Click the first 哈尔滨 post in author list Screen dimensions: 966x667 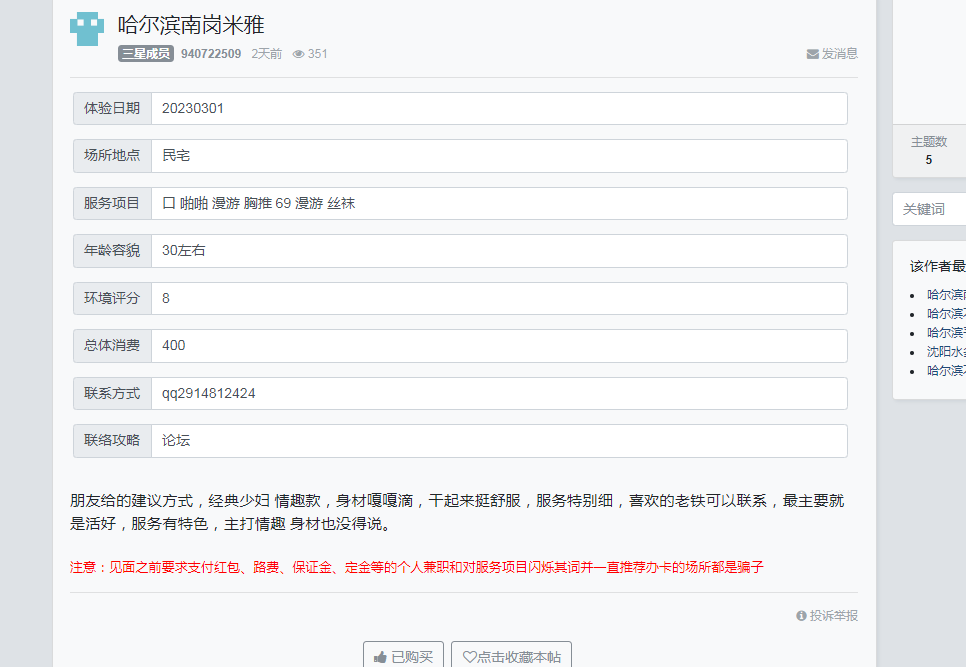(944, 293)
